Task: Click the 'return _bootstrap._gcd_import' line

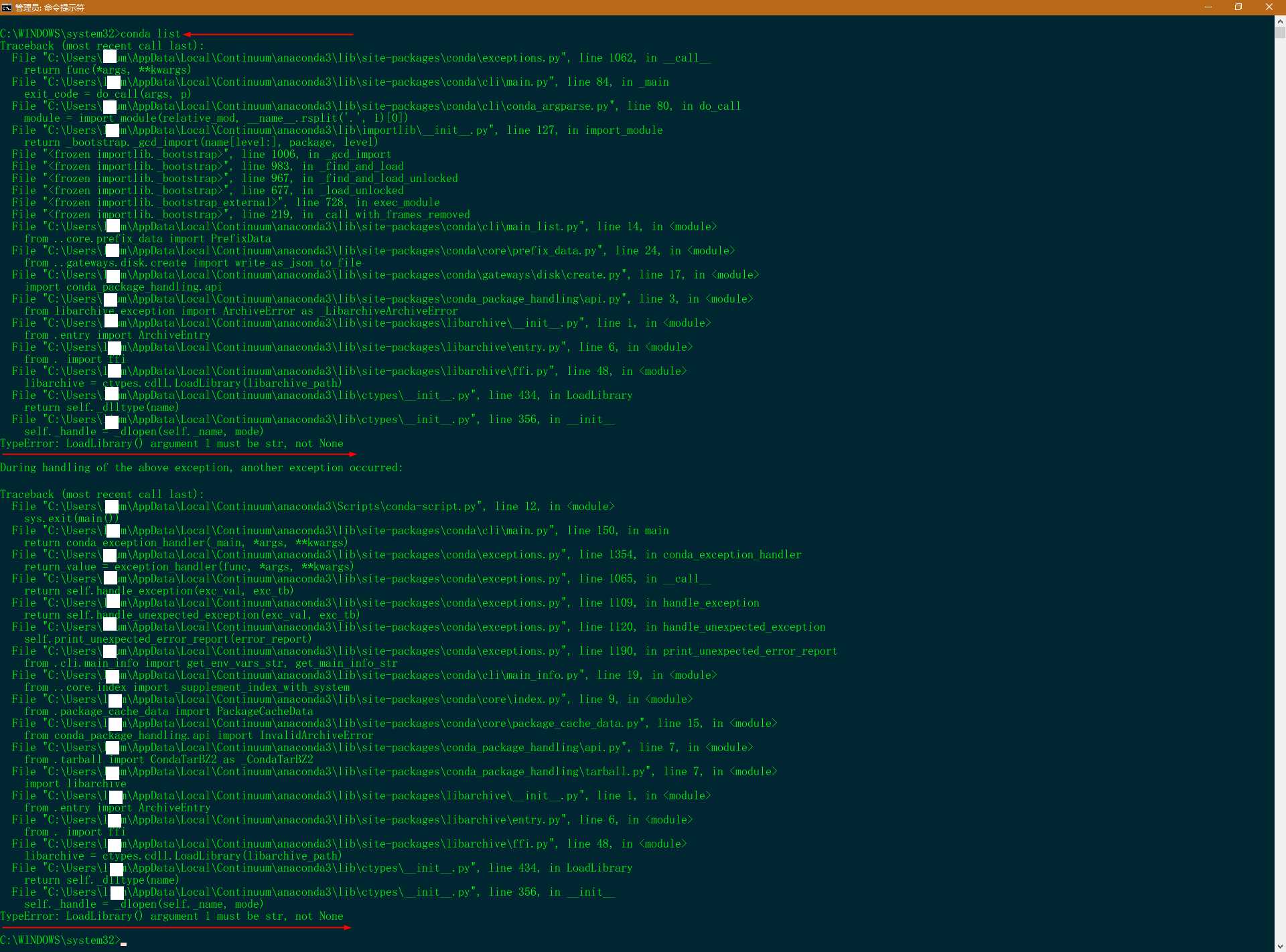Action: coord(201,142)
